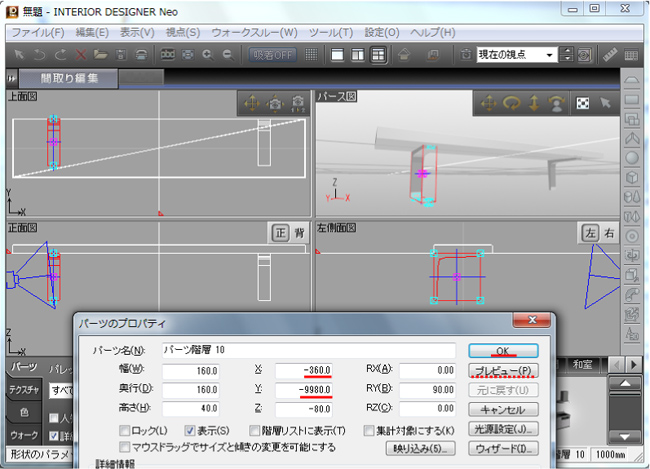This screenshot has width=650, height=469.
Task: Select the pan/move view icon in perspective pane
Action: pyautogui.click(x=489, y=103)
